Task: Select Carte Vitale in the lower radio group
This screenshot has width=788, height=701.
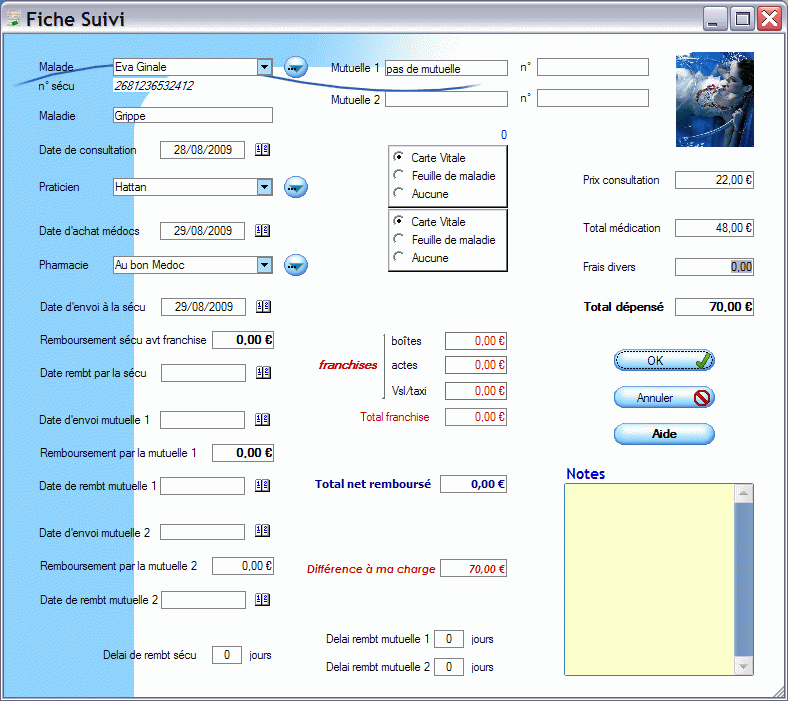Action: (398, 221)
